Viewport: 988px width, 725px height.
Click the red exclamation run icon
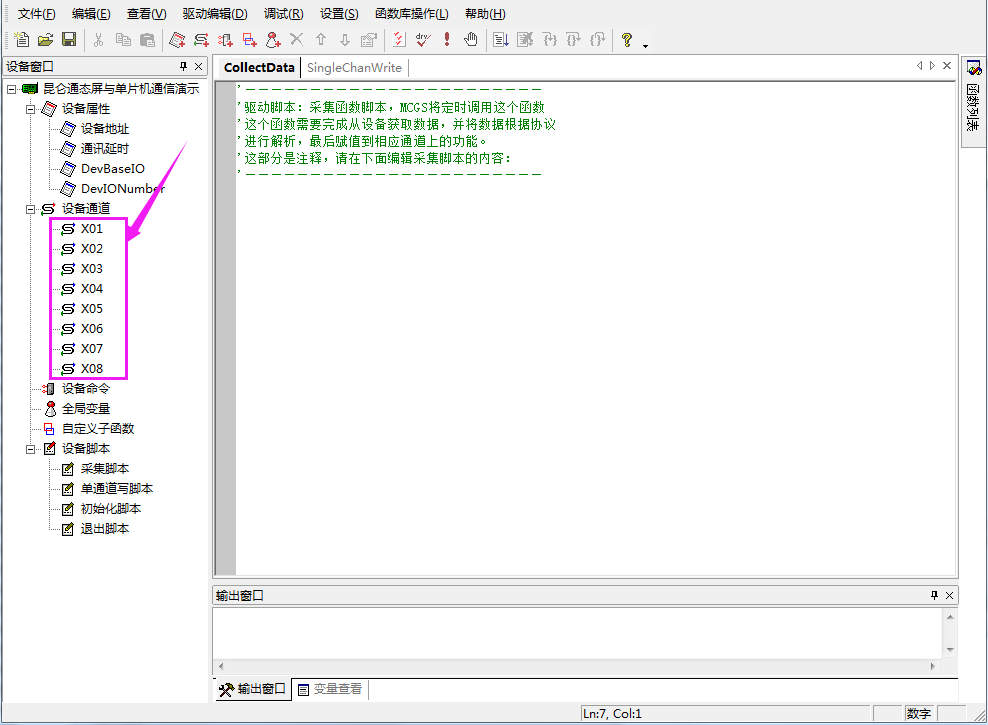(x=447, y=40)
